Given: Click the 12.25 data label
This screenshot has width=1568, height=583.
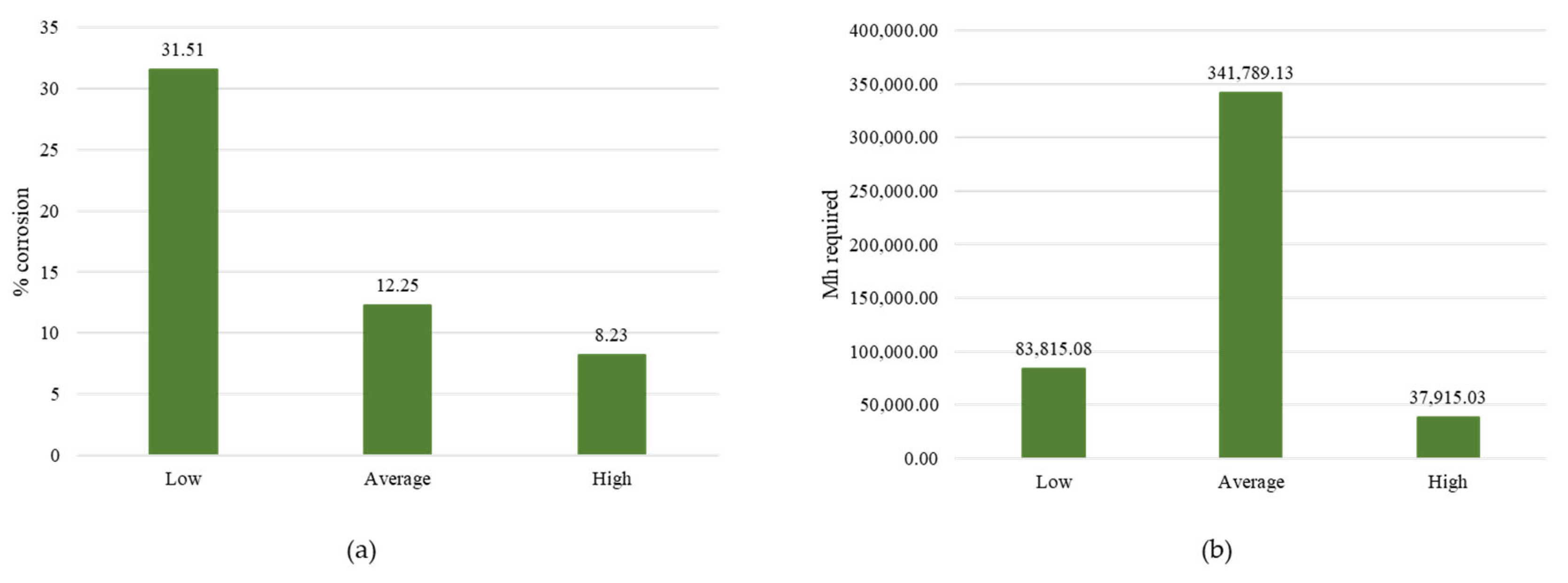Looking at the screenshot, I should [397, 286].
